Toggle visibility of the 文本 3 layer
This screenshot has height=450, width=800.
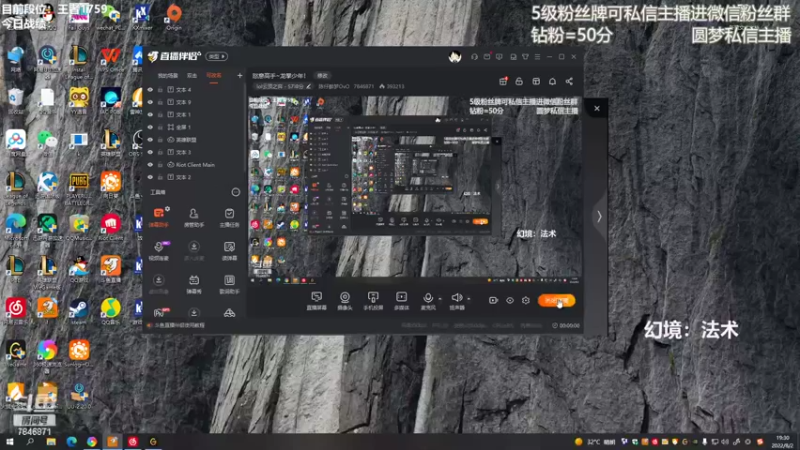point(150,152)
